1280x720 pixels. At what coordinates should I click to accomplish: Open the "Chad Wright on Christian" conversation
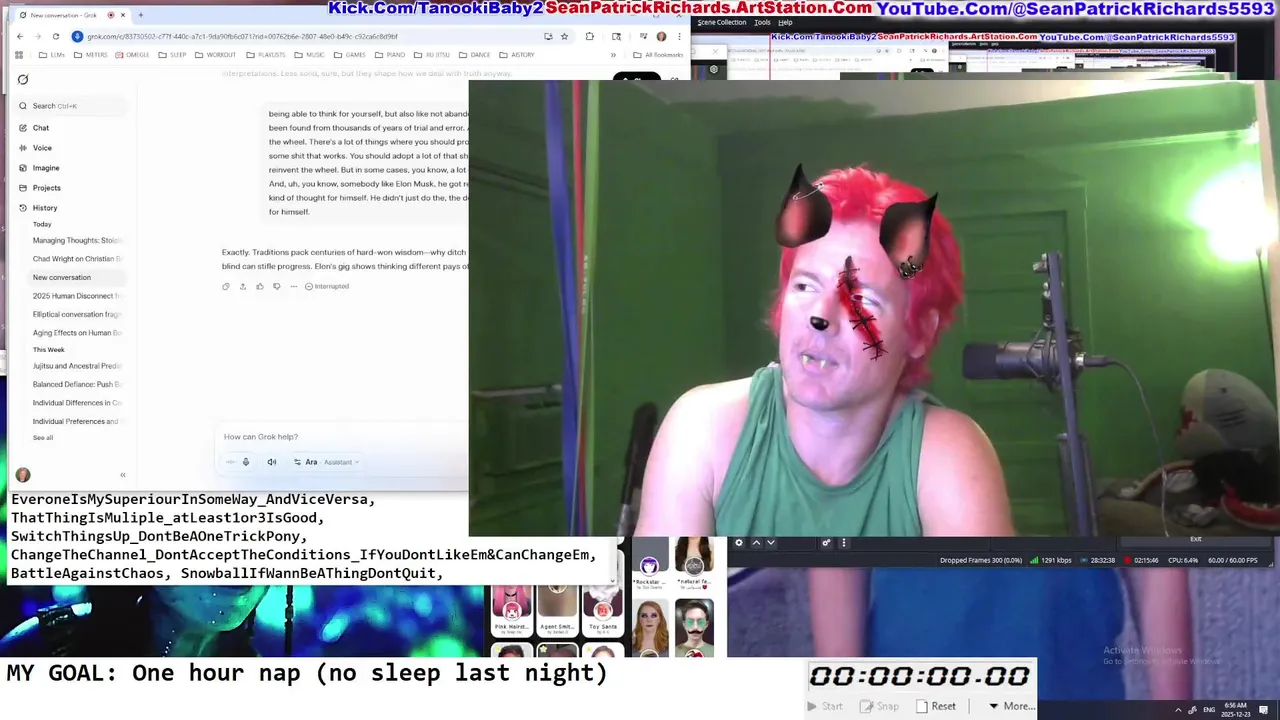click(x=77, y=259)
